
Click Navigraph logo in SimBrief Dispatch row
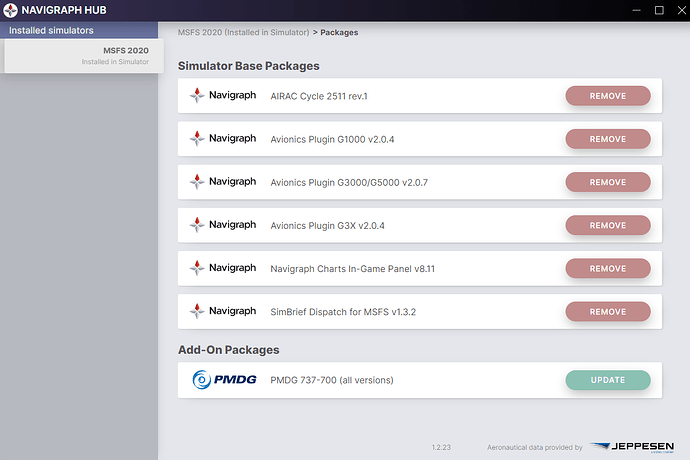coord(223,311)
